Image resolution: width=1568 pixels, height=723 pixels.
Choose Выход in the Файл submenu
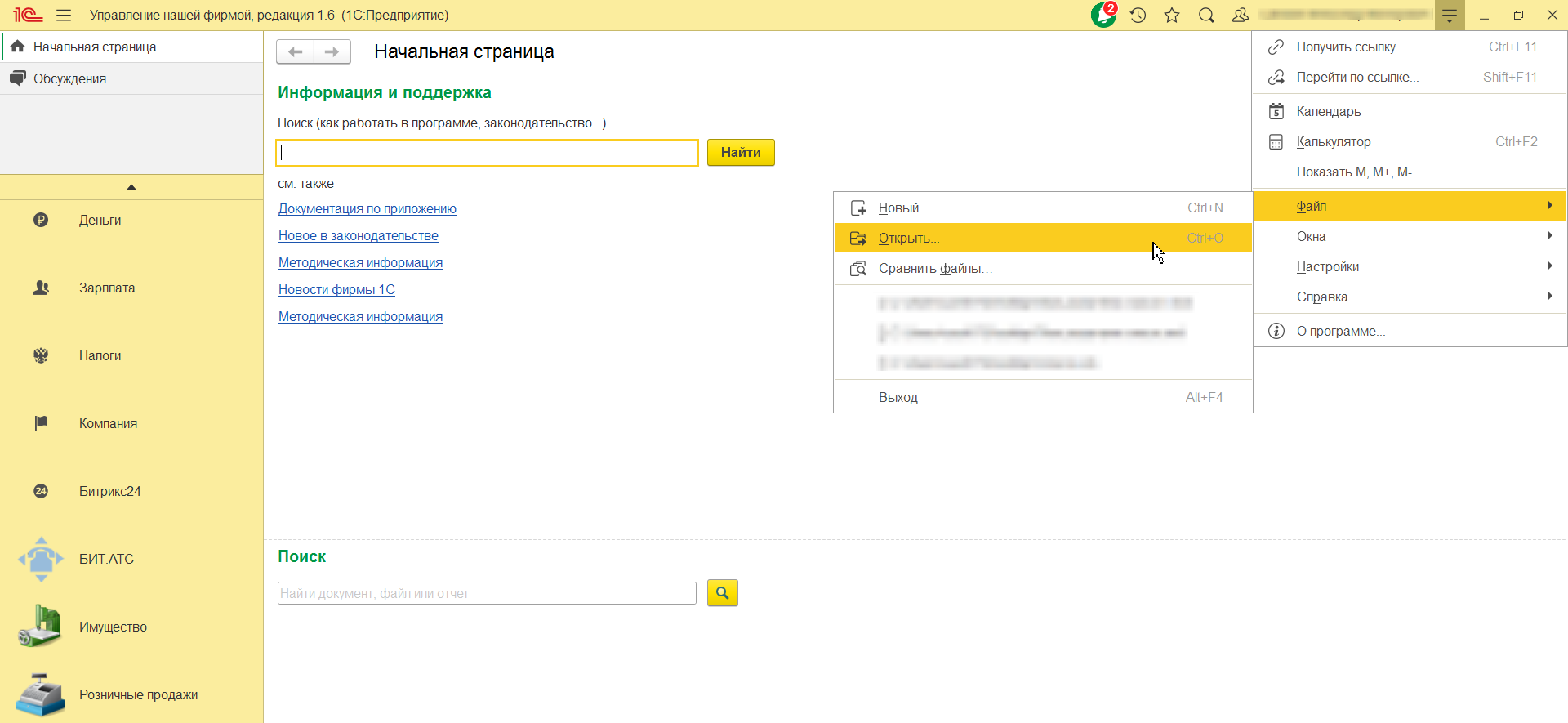1043,397
